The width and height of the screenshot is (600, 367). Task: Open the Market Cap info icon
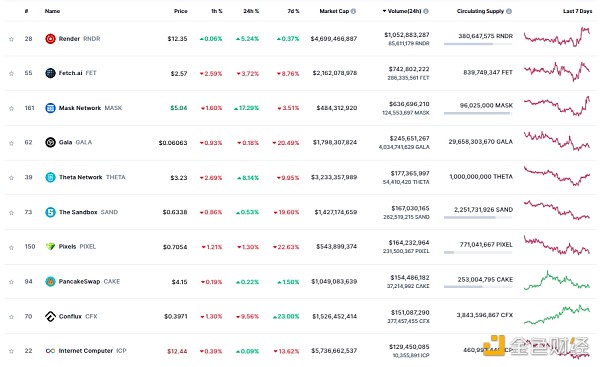pos(353,11)
